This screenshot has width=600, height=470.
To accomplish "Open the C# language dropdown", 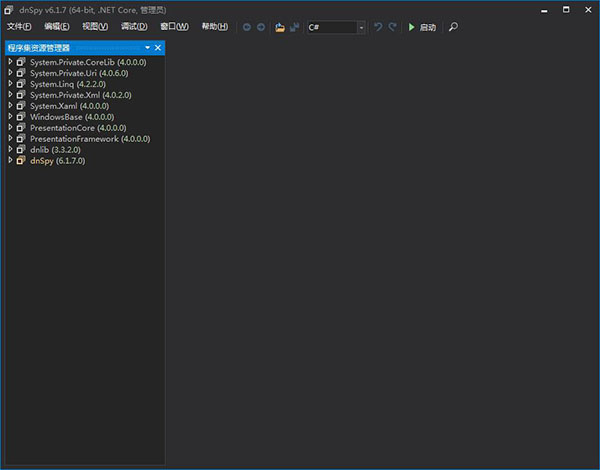I will [361, 27].
